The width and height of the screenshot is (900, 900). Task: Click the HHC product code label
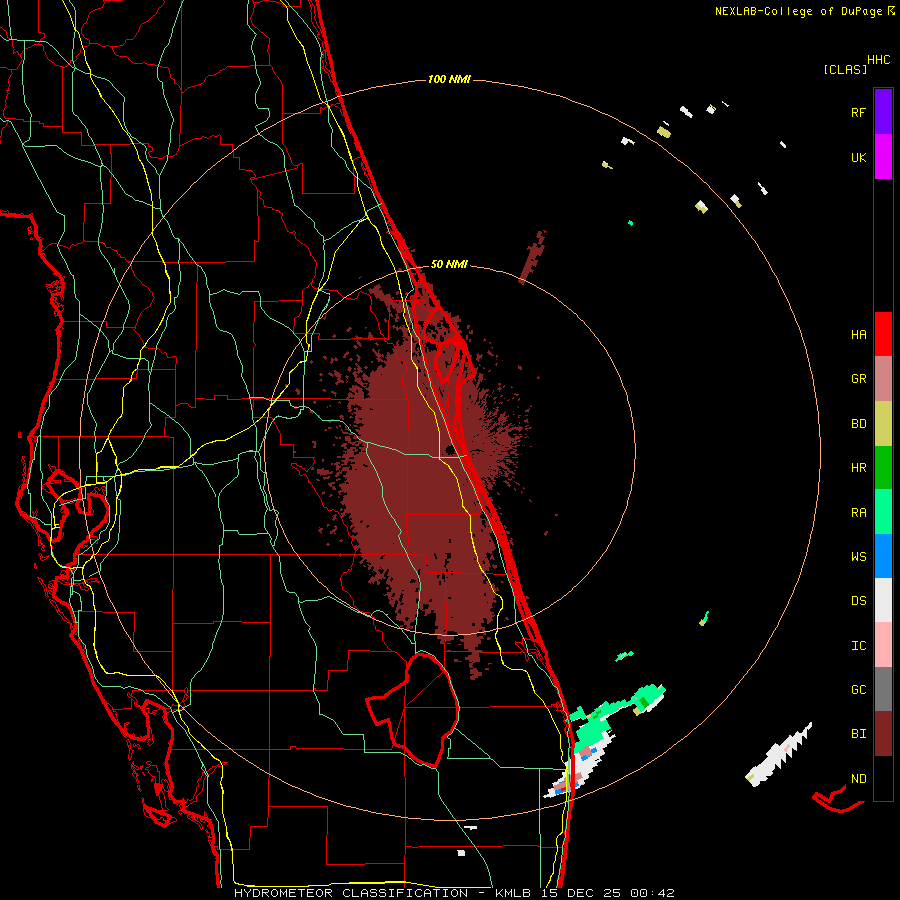pos(878,60)
